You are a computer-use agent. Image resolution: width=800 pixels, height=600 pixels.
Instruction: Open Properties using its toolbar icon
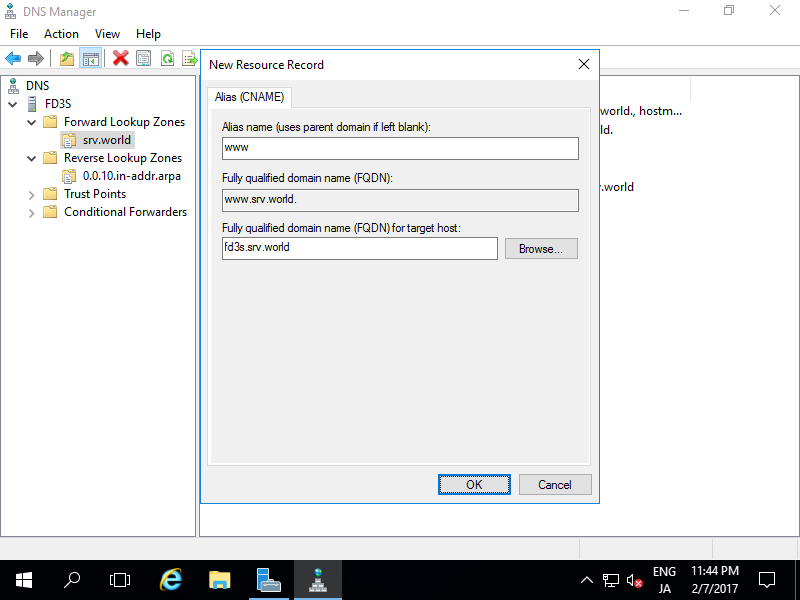coord(144,57)
